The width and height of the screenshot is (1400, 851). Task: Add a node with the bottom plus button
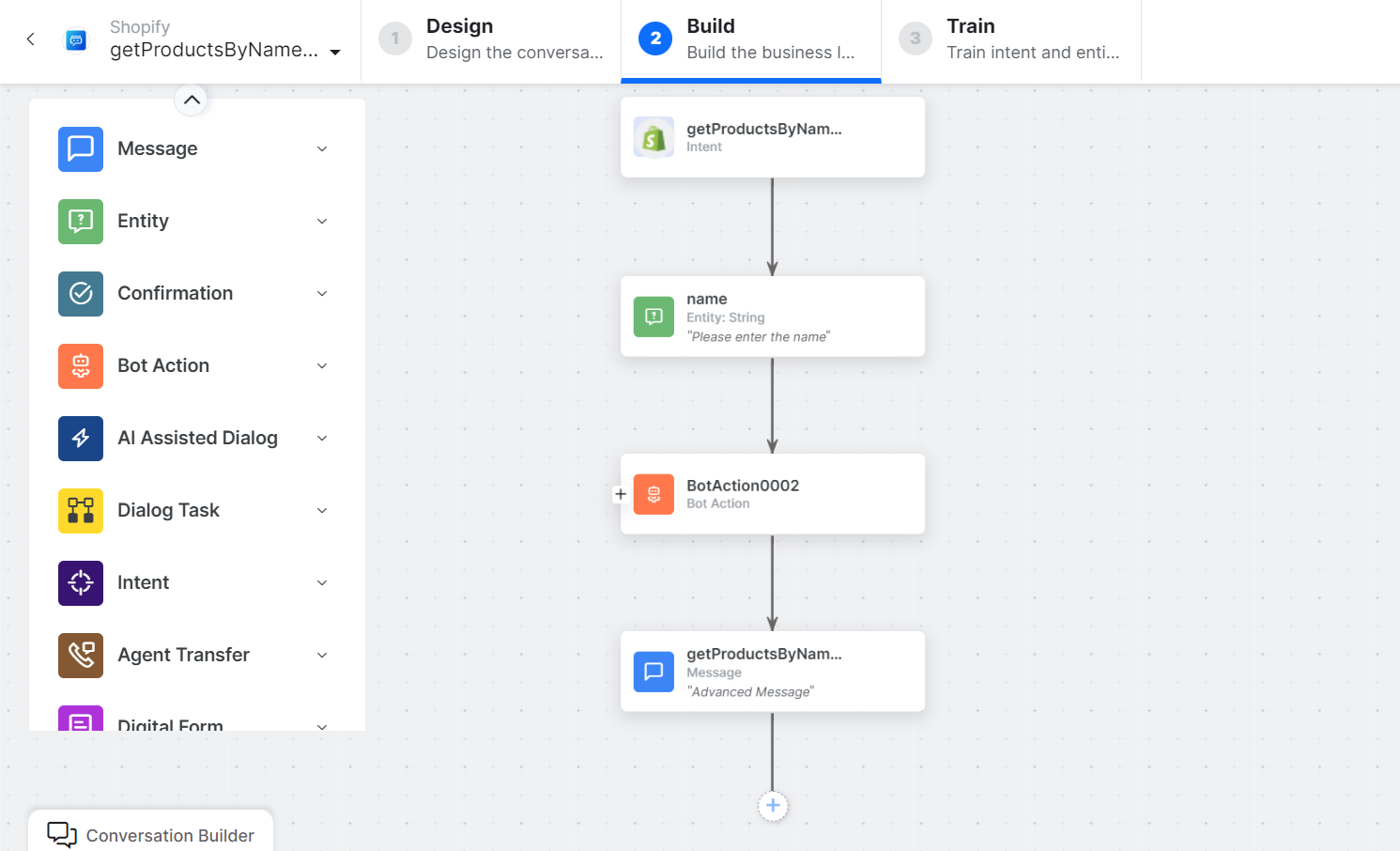click(x=773, y=806)
